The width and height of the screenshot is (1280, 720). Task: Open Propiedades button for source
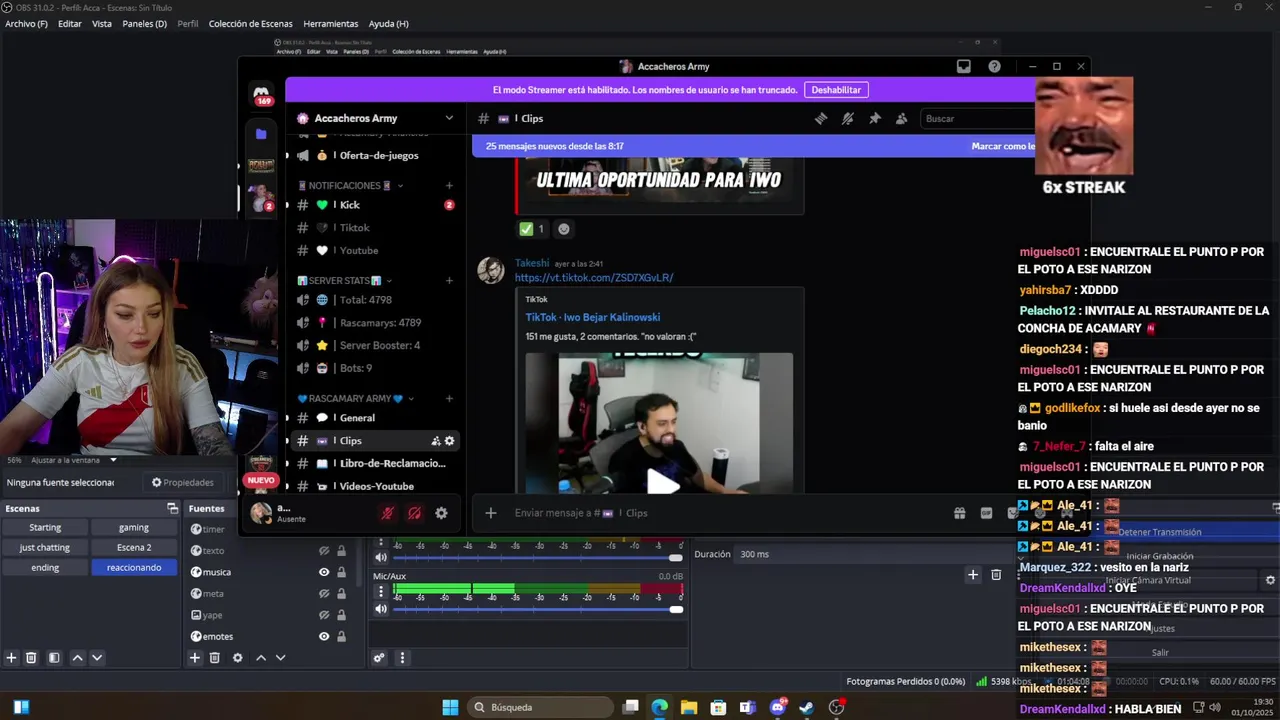point(183,482)
